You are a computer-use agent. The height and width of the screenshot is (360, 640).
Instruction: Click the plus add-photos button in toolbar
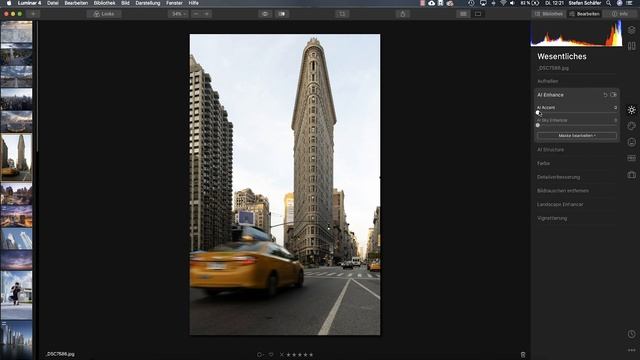[34, 14]
